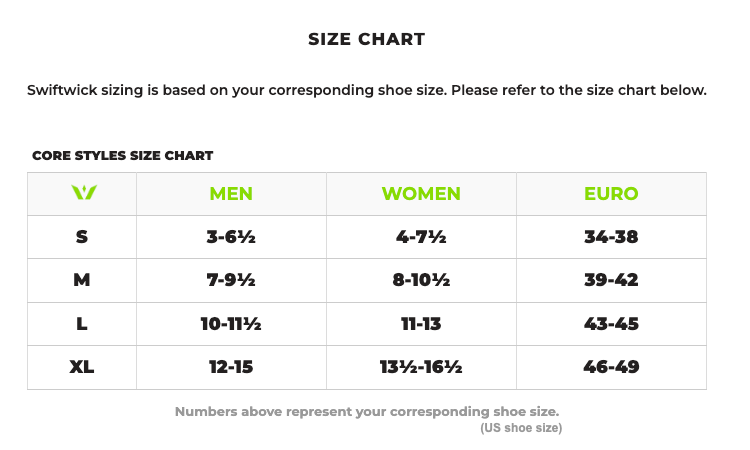The width and height of the screenshot is (750, 450).
Task: Click the L size row label
Action: [x=82, y=324]
